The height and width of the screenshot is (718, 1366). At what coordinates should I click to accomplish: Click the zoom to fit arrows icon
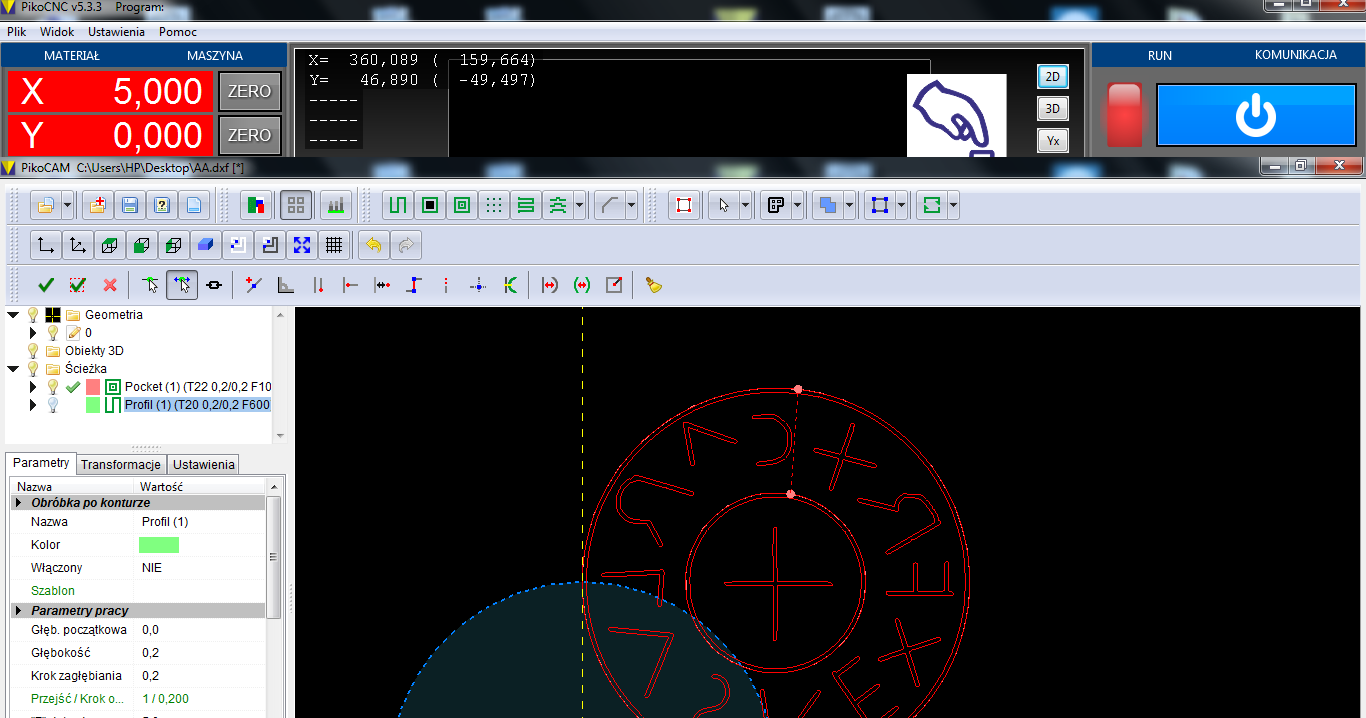302,245
